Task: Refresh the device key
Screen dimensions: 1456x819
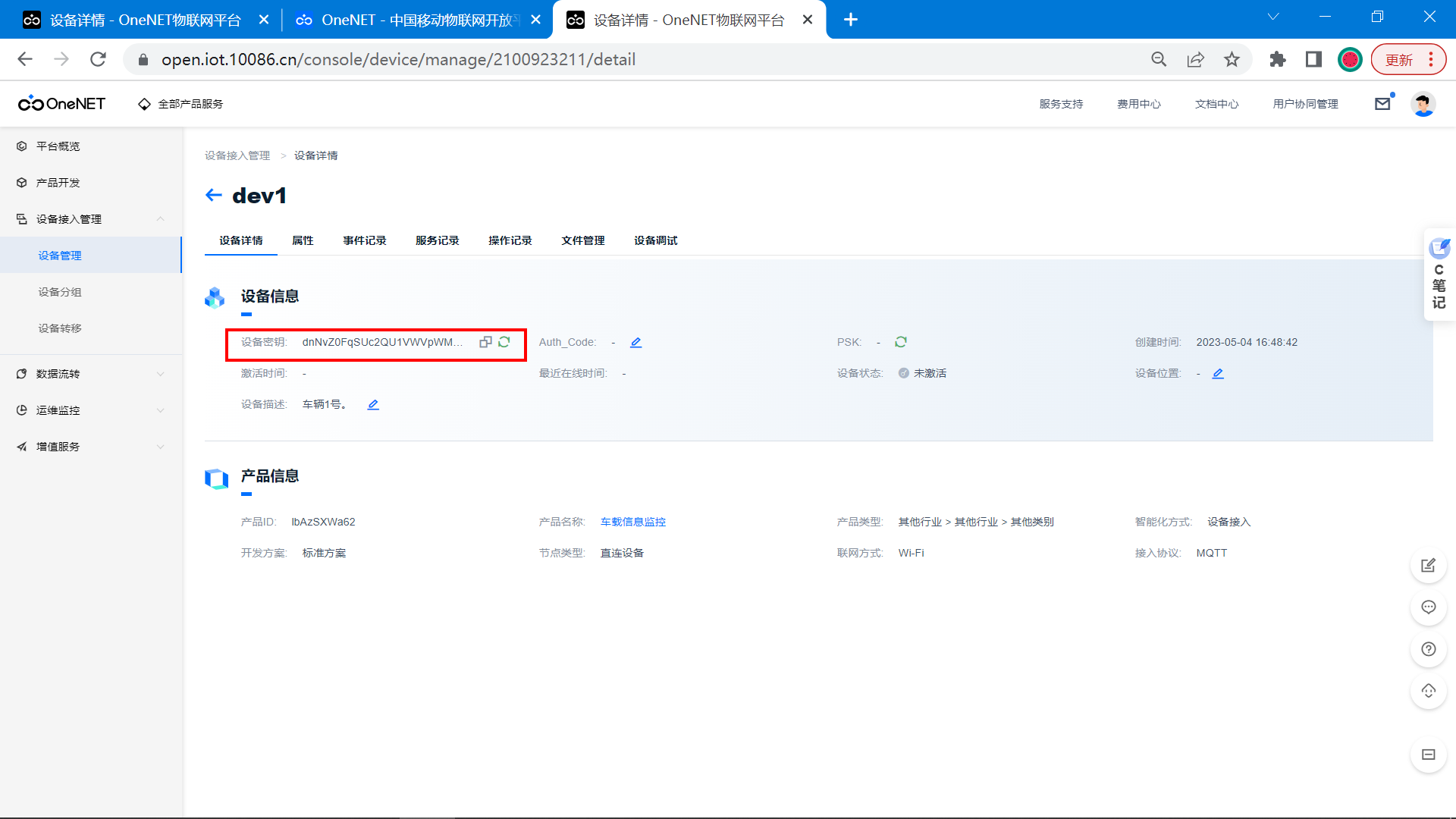Action: [504, 342]
